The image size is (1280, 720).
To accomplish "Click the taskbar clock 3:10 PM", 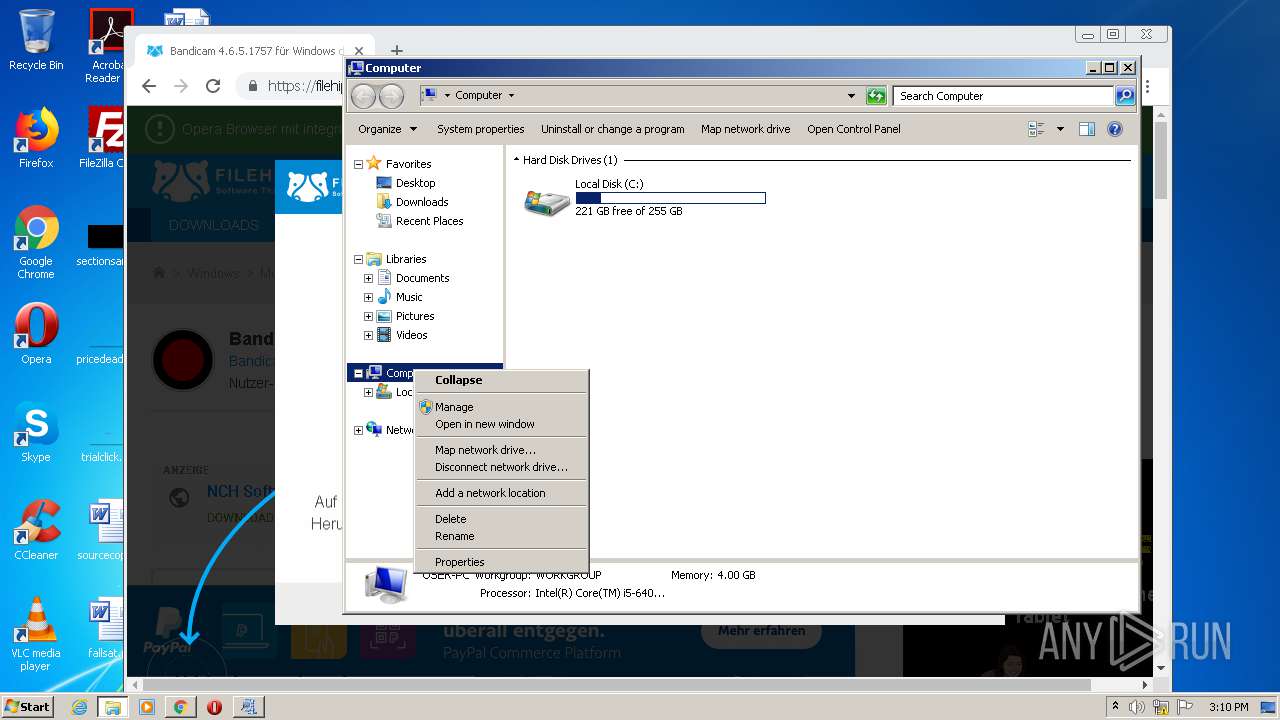I will pos(1228,707).
